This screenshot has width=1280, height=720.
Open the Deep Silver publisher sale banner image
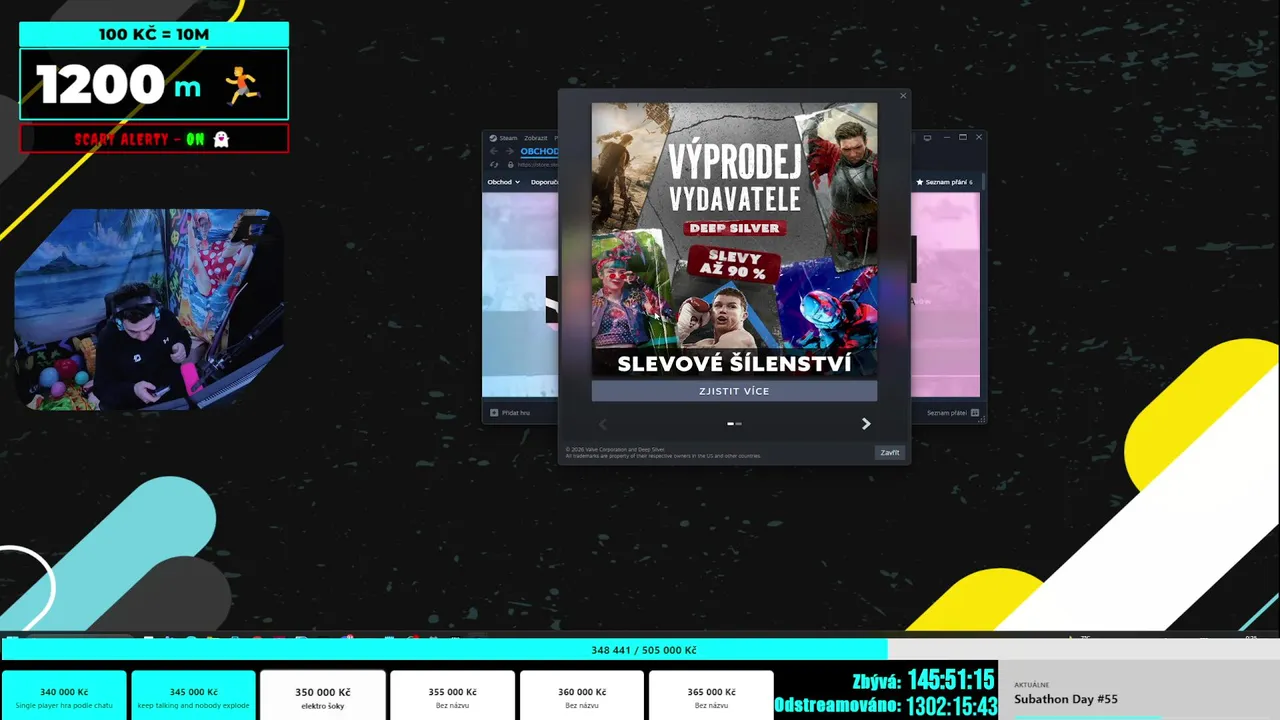[734, 240]
